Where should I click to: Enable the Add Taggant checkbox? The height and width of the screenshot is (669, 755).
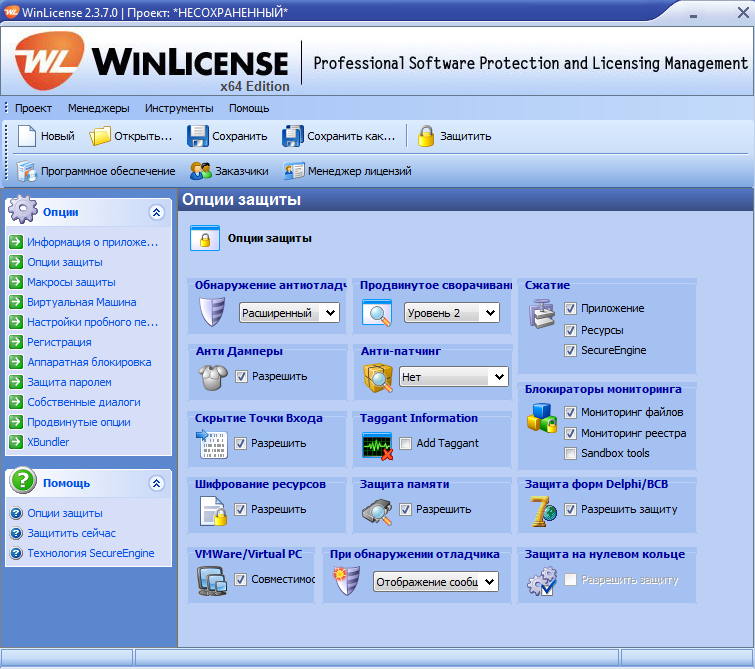(x=406, y=443)
